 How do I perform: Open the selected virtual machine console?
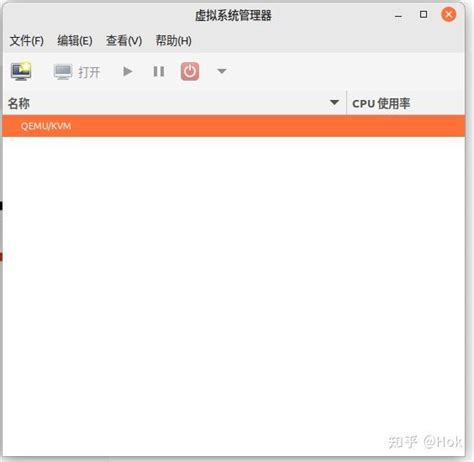(77, 72)
